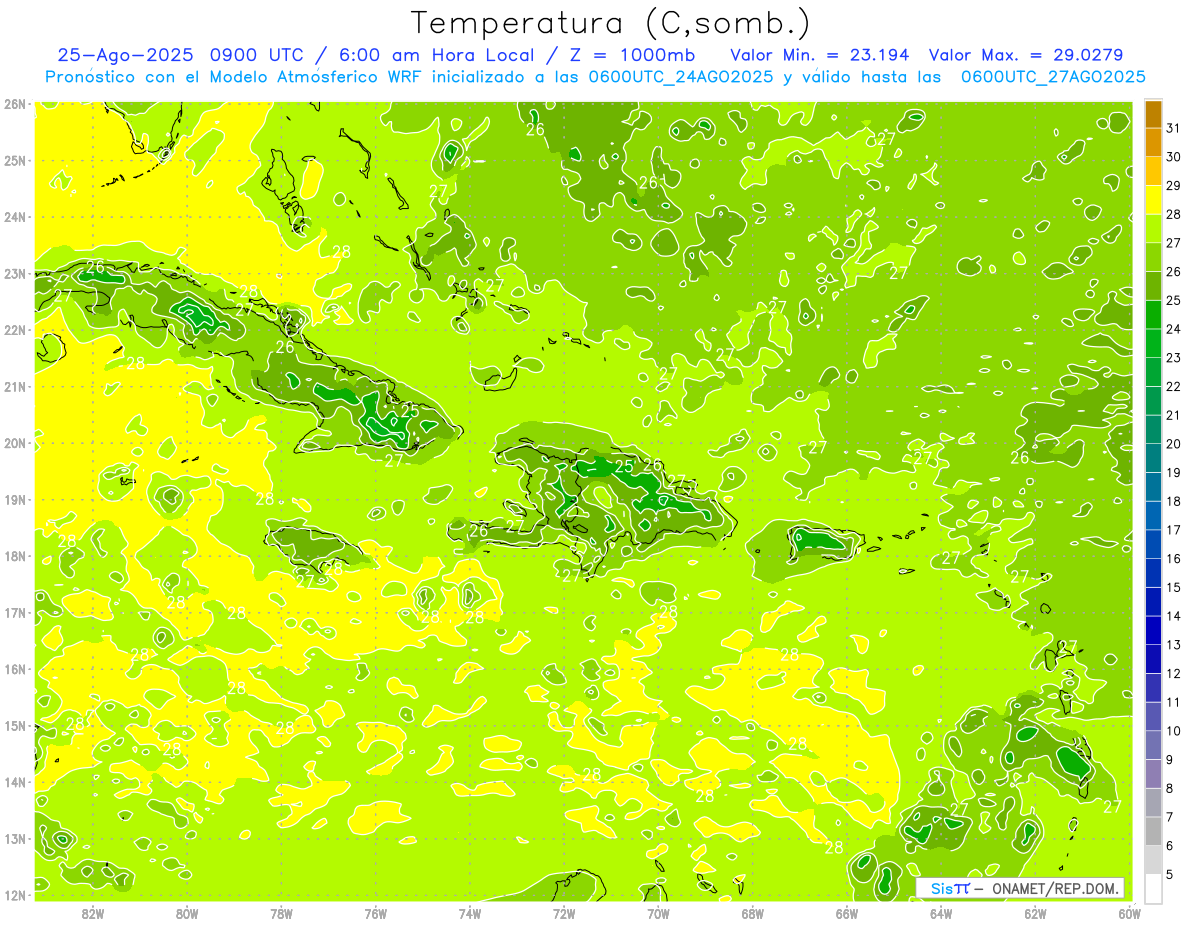Click the '13N' latitude axis label

[x=15, y=839]
